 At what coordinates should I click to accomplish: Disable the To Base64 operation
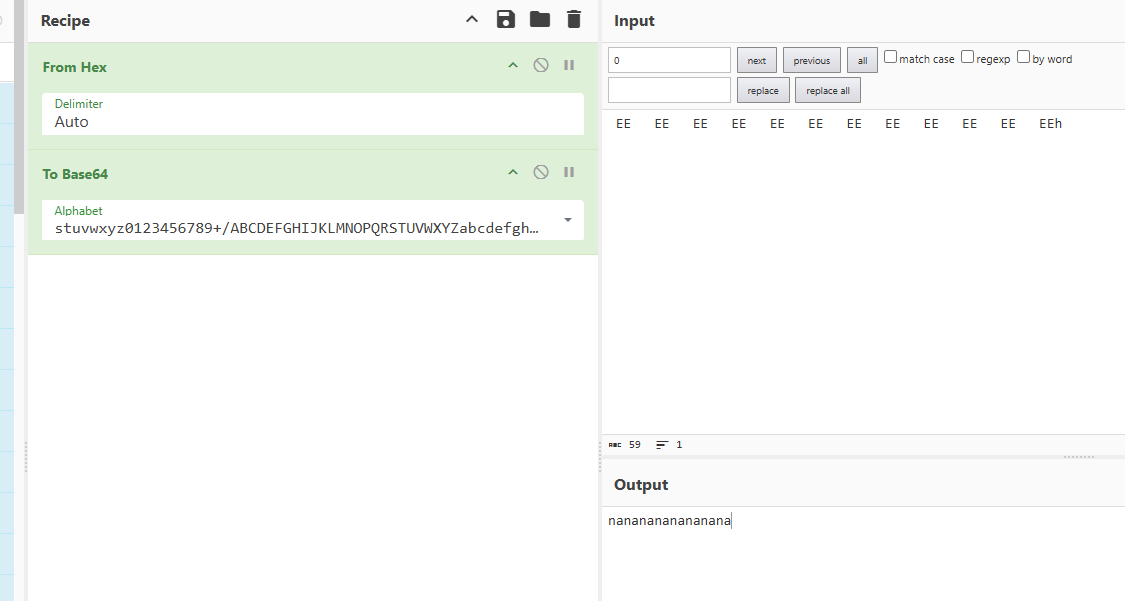click(x=541, y=173)
